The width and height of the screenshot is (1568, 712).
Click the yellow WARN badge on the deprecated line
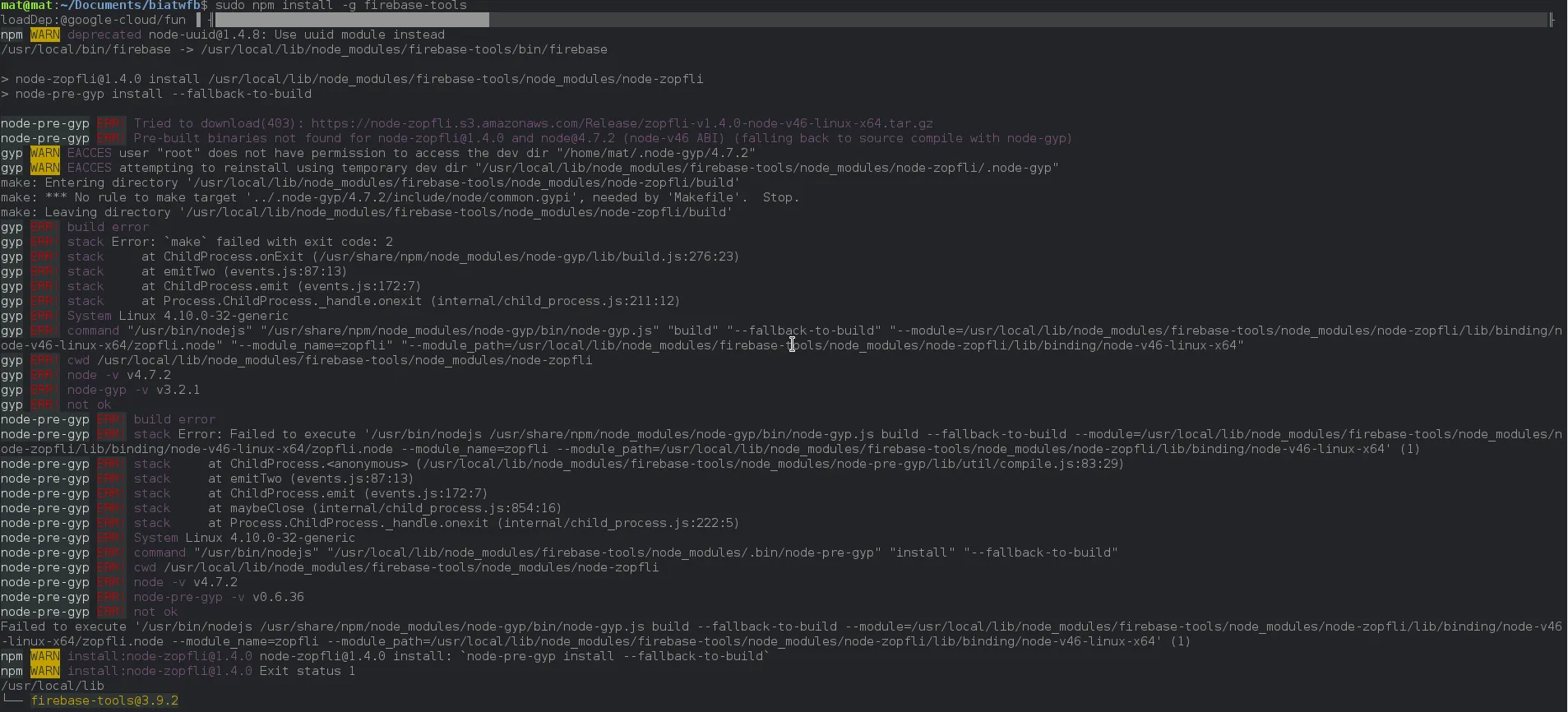[45, 35]
